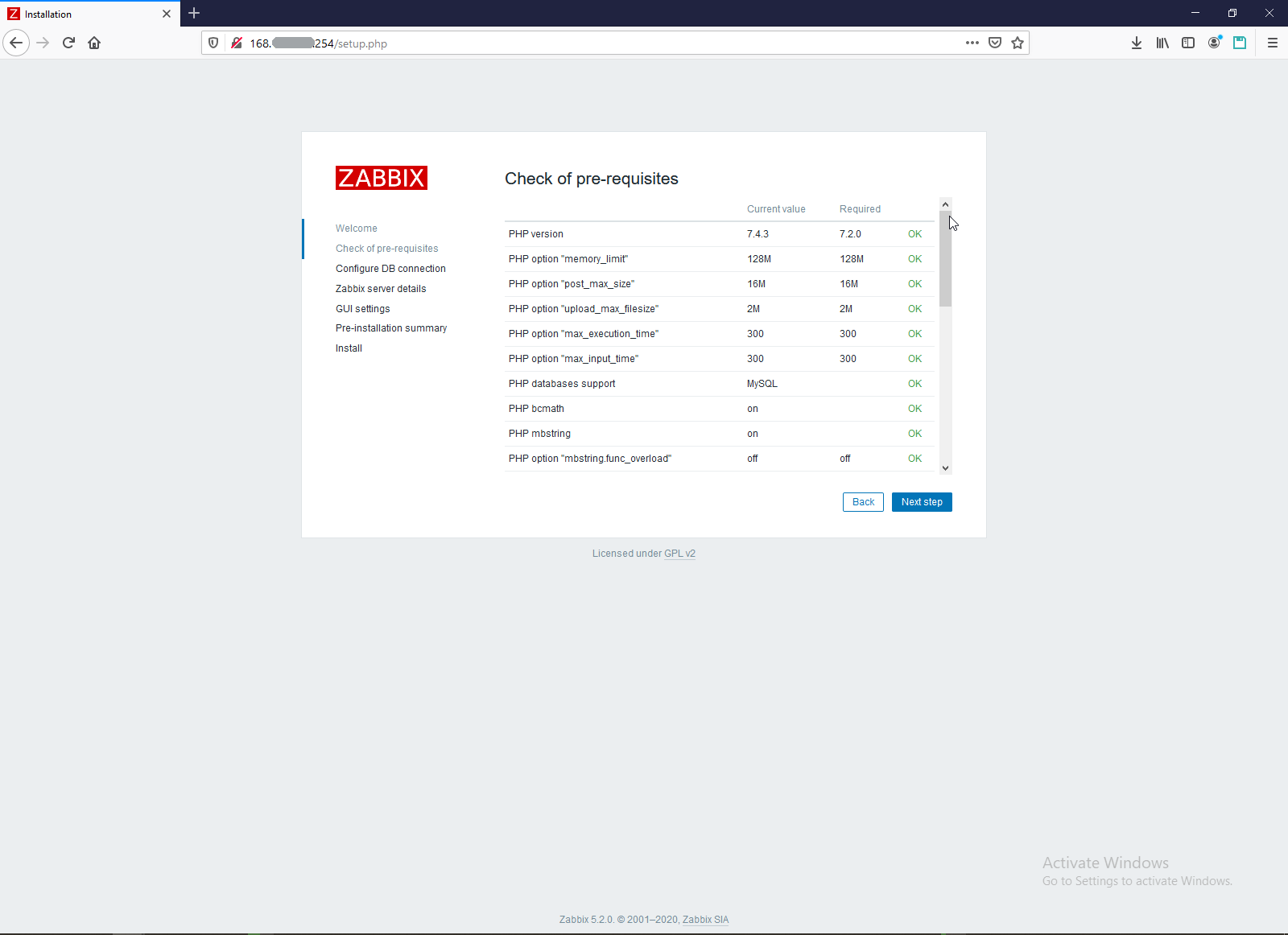The width and height of the screenshot is (1288, 935).
Task: Select the Installation browser tab
Action: coord(89,14)
